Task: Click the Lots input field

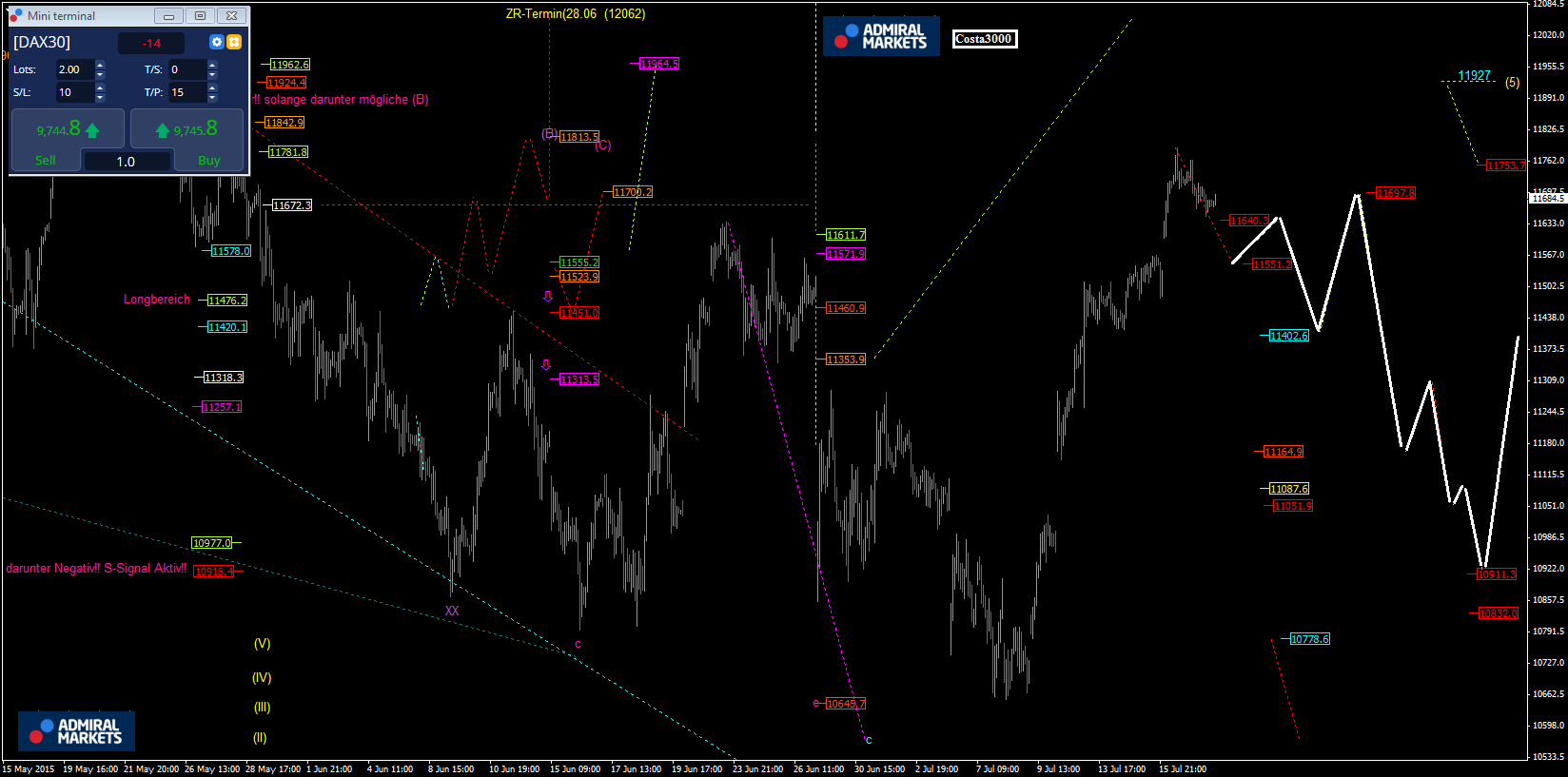Action: click(74, 69)
